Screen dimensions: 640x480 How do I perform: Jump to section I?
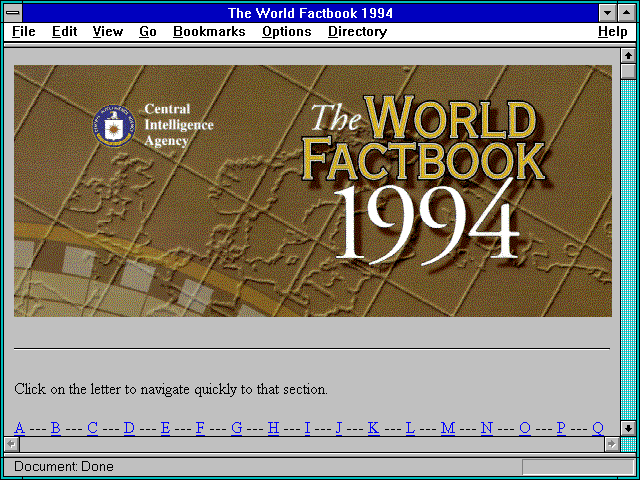[x=307, y=428]
